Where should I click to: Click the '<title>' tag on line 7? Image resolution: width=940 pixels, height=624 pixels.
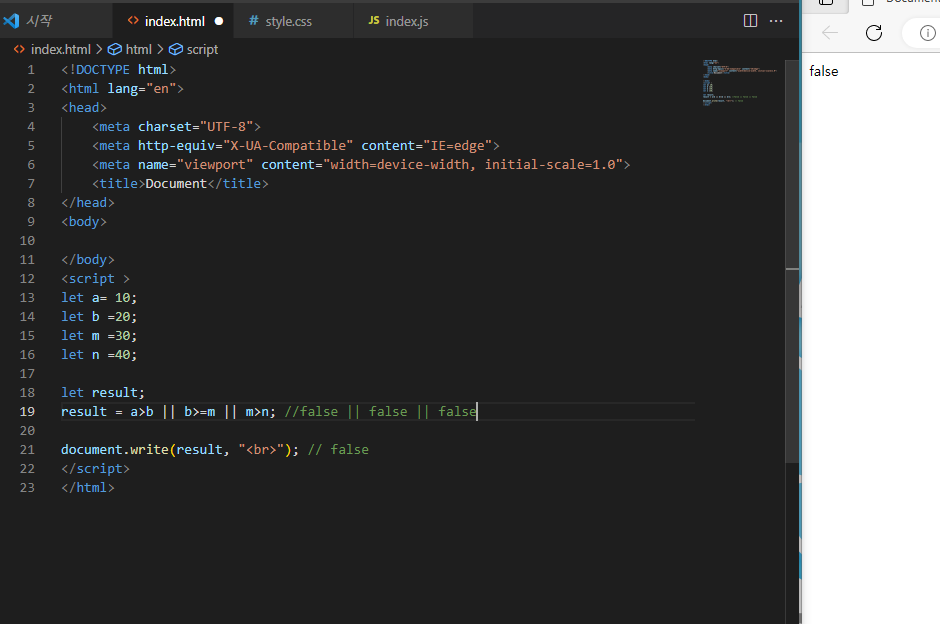click(119, 183)
